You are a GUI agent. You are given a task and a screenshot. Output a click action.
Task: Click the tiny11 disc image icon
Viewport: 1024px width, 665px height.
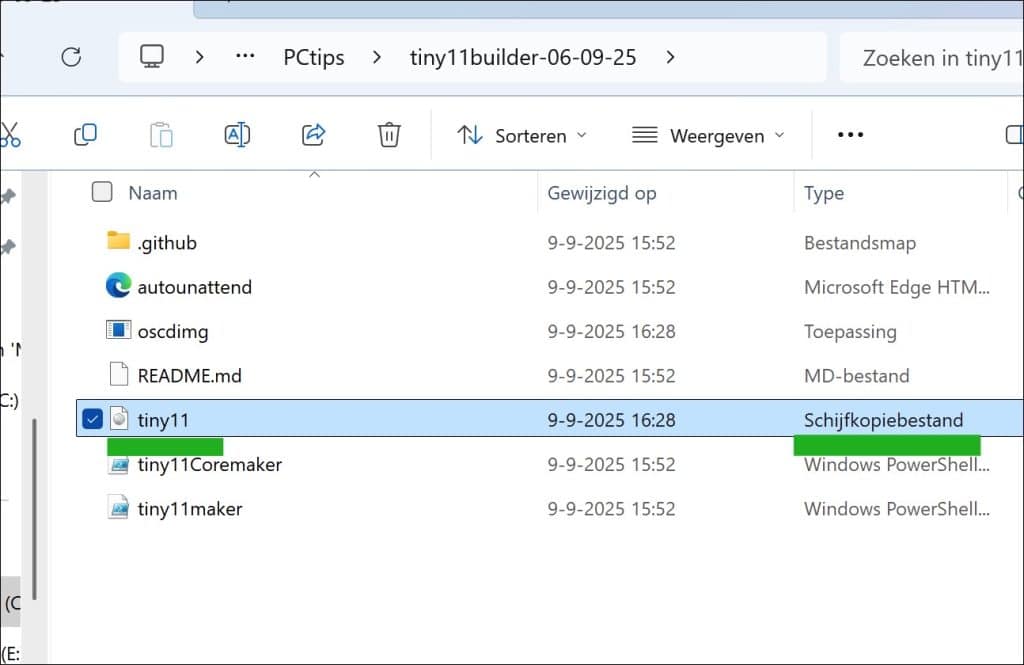(118, 419)
